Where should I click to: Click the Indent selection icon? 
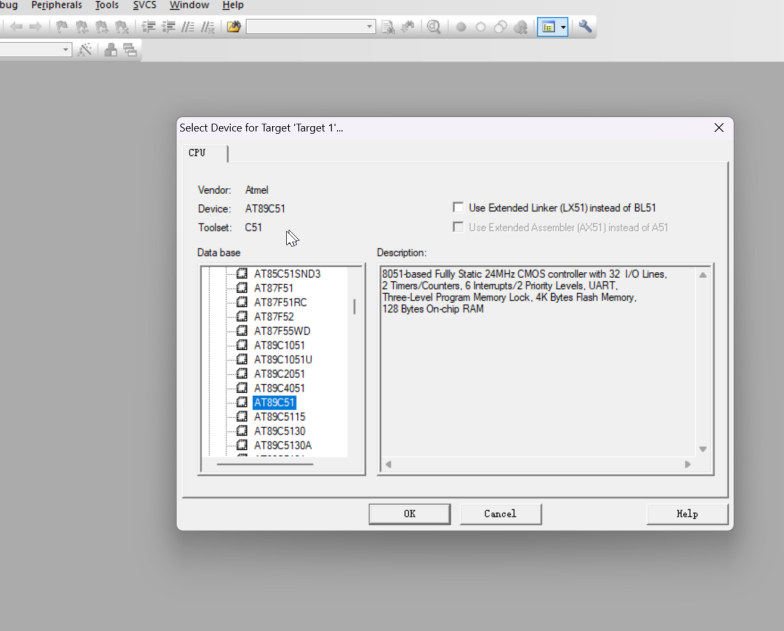(148, 27)
